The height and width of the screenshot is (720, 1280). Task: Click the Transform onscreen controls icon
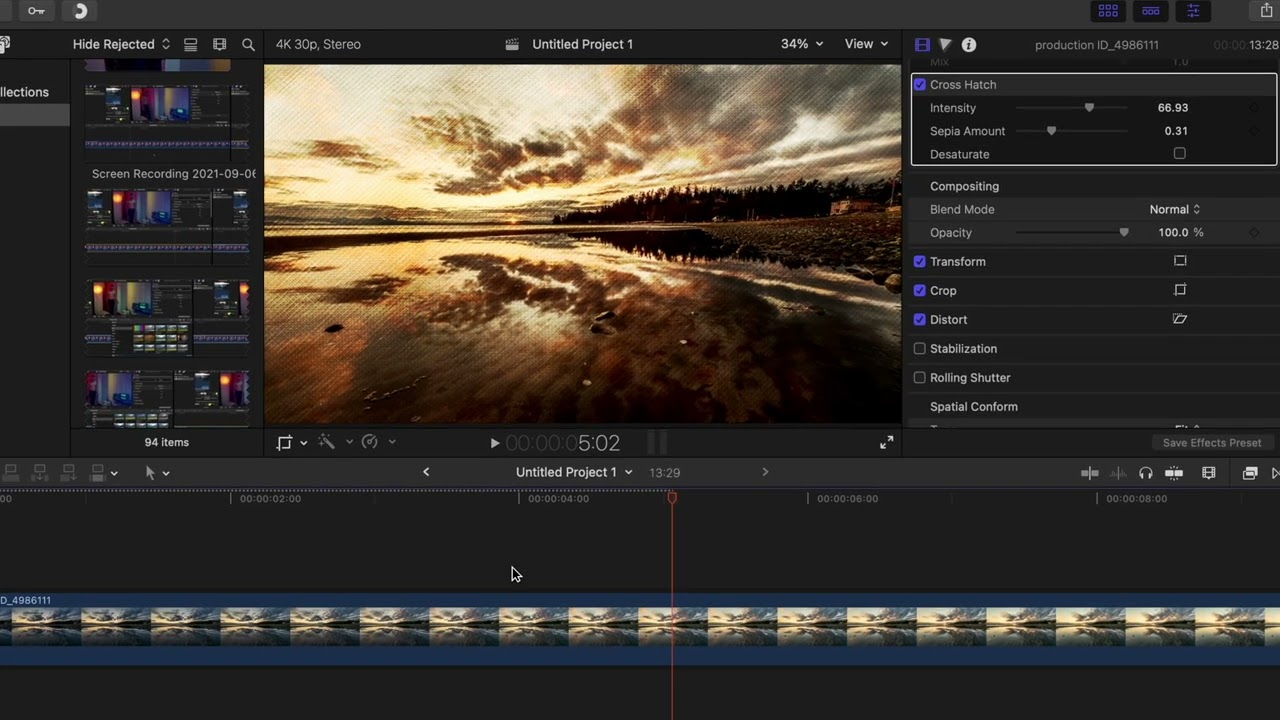(1180, 261)
